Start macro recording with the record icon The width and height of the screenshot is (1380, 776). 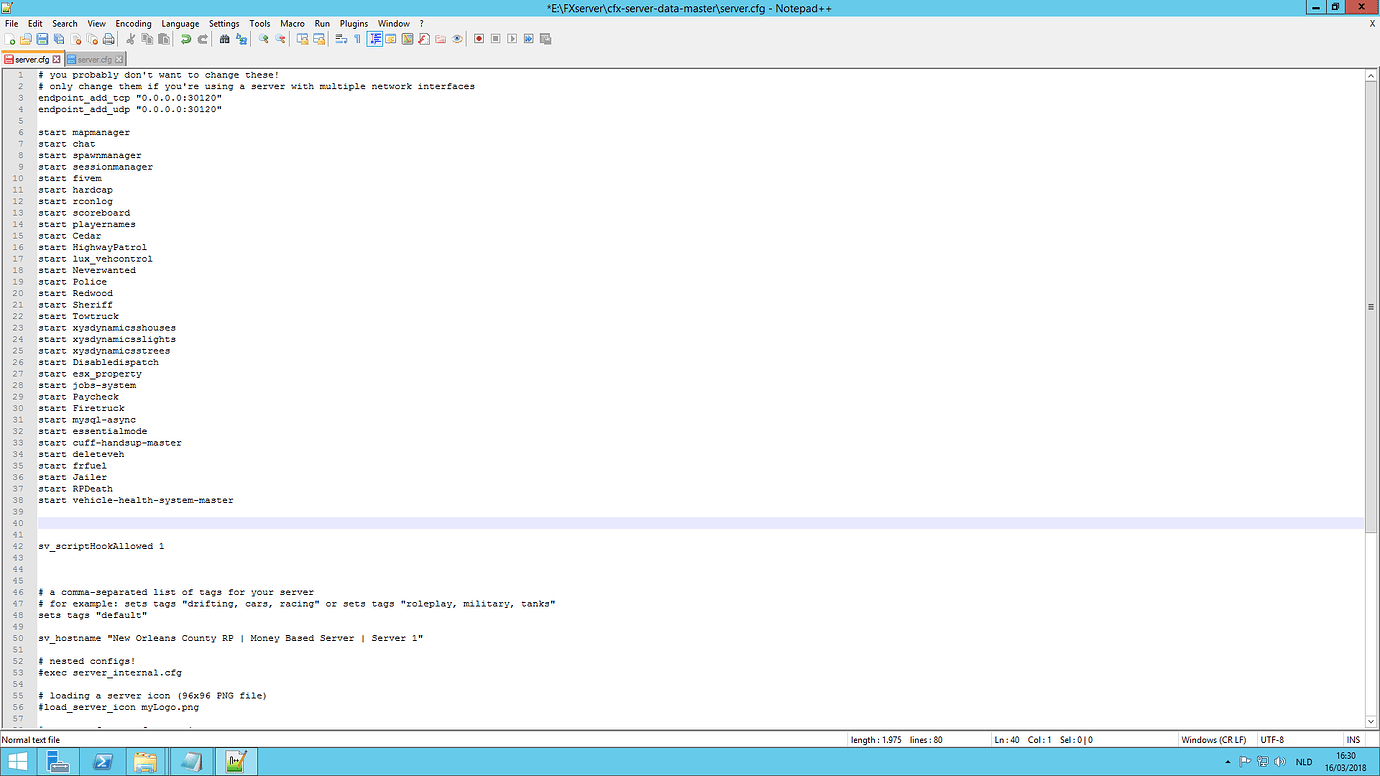480,38
